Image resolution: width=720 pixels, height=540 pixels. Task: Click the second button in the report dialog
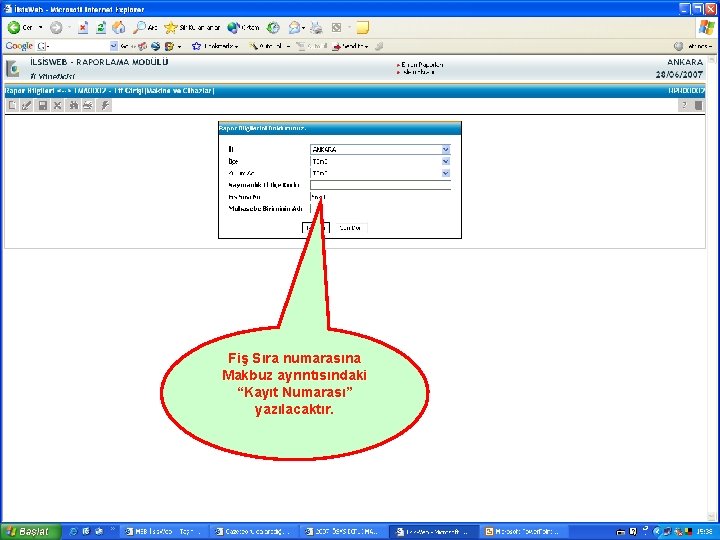350,228
